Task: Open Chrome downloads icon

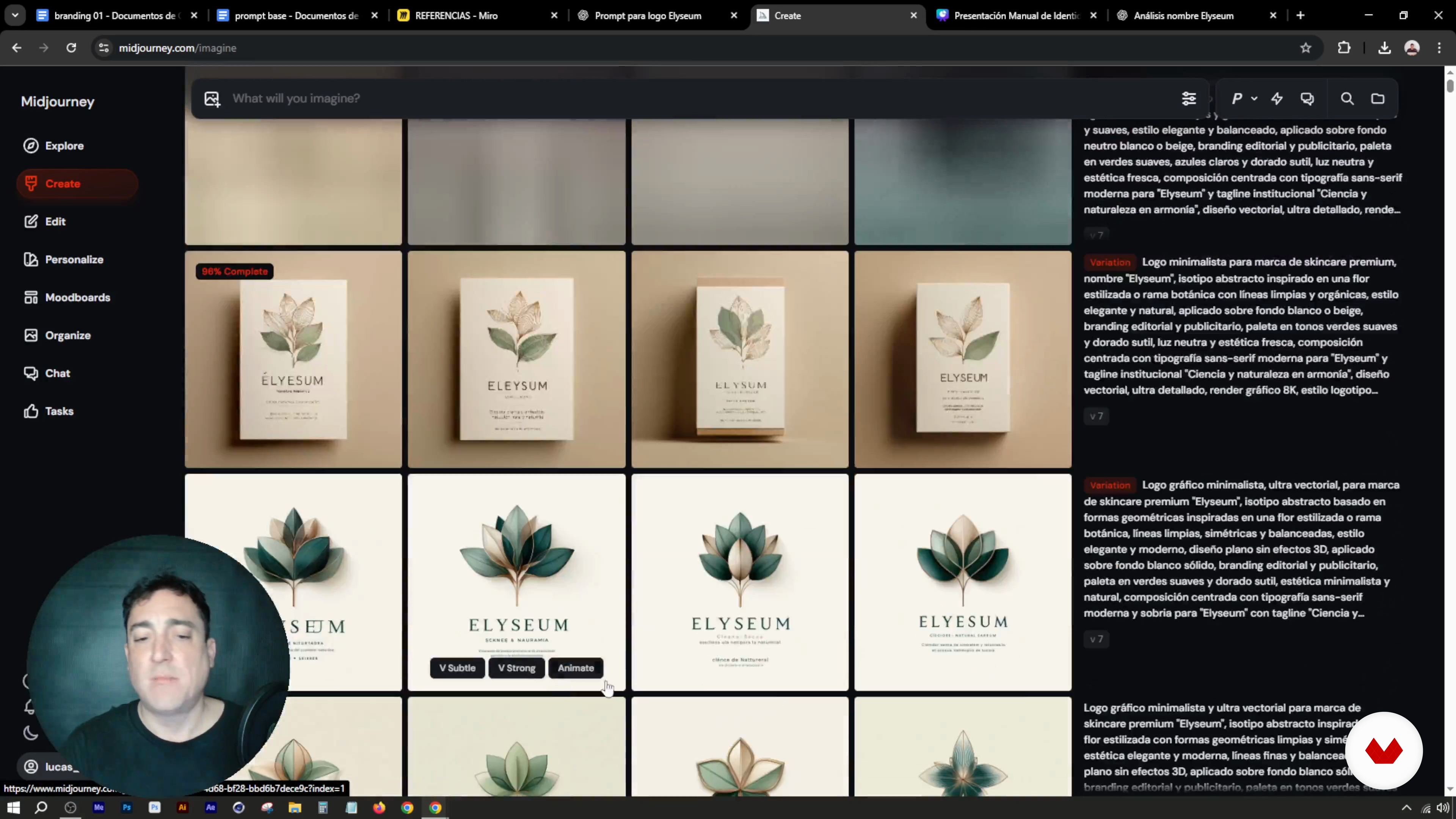Action: coord(1384,48)
